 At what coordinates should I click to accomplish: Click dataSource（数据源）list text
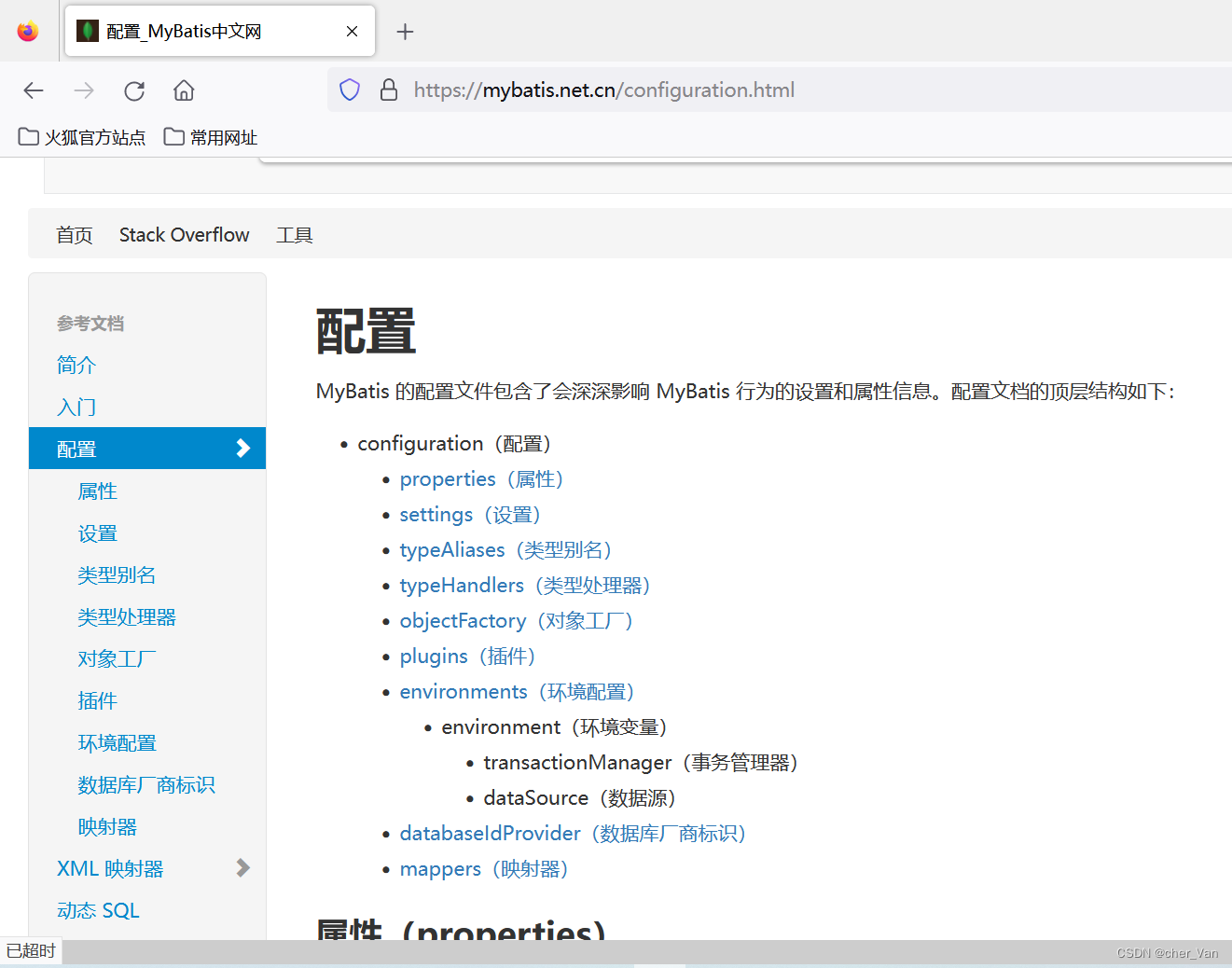[x=580, y=798]
